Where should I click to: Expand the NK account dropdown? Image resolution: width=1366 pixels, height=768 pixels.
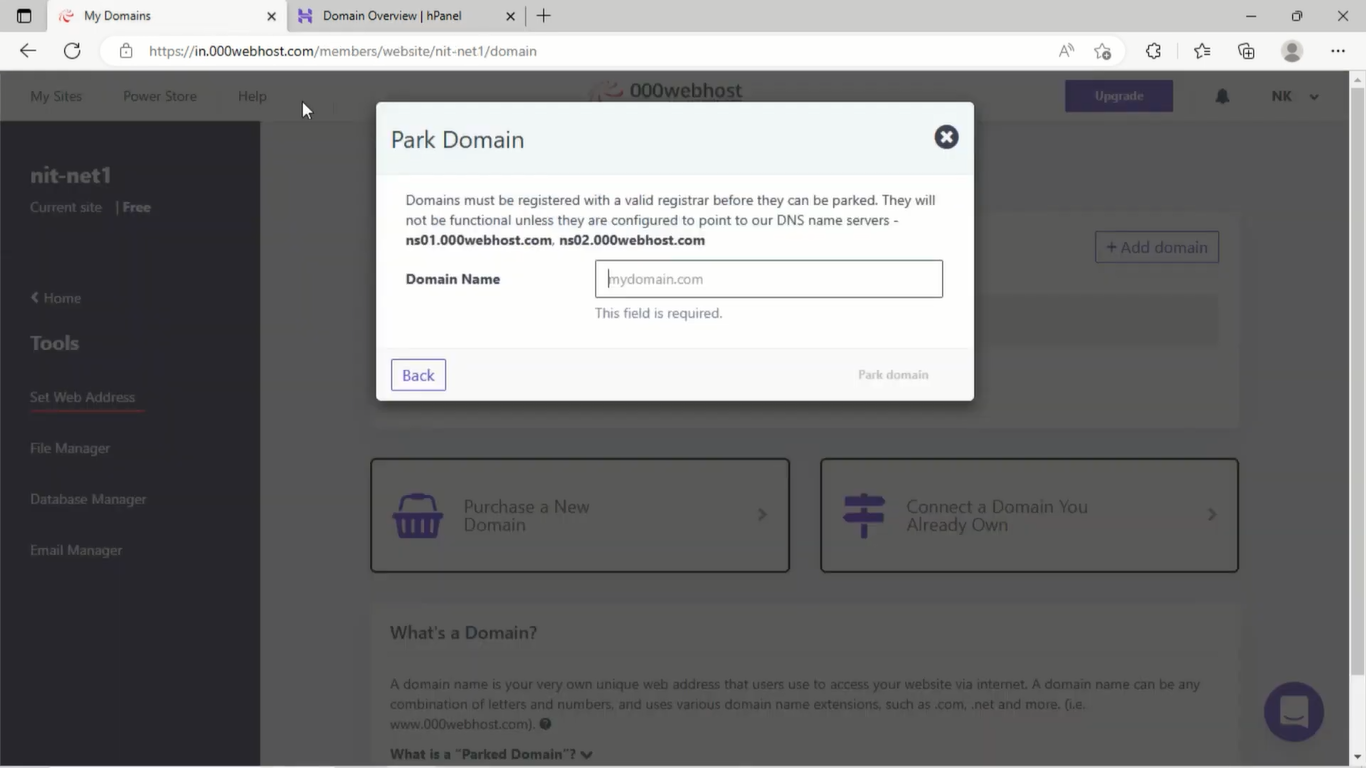tap(1295, 96)
